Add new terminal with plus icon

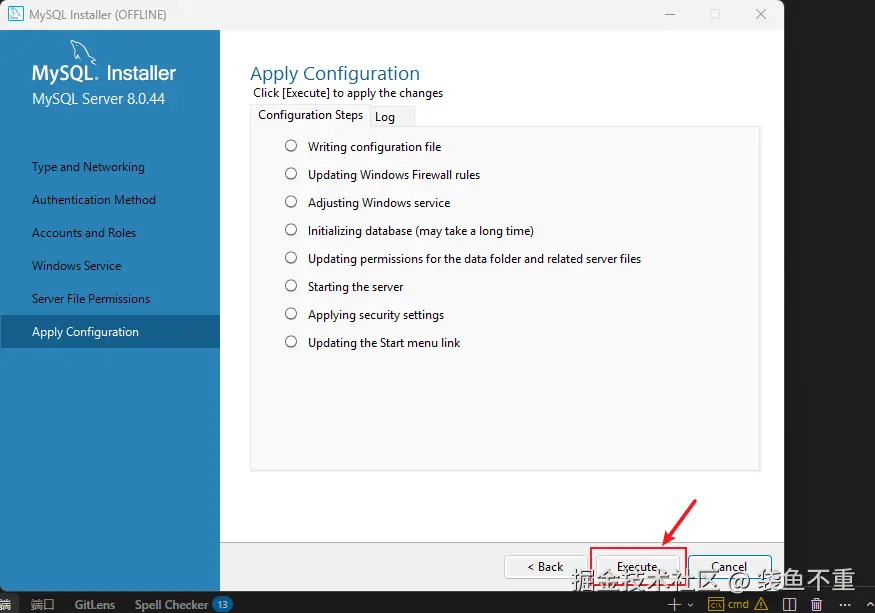[674, 605]
